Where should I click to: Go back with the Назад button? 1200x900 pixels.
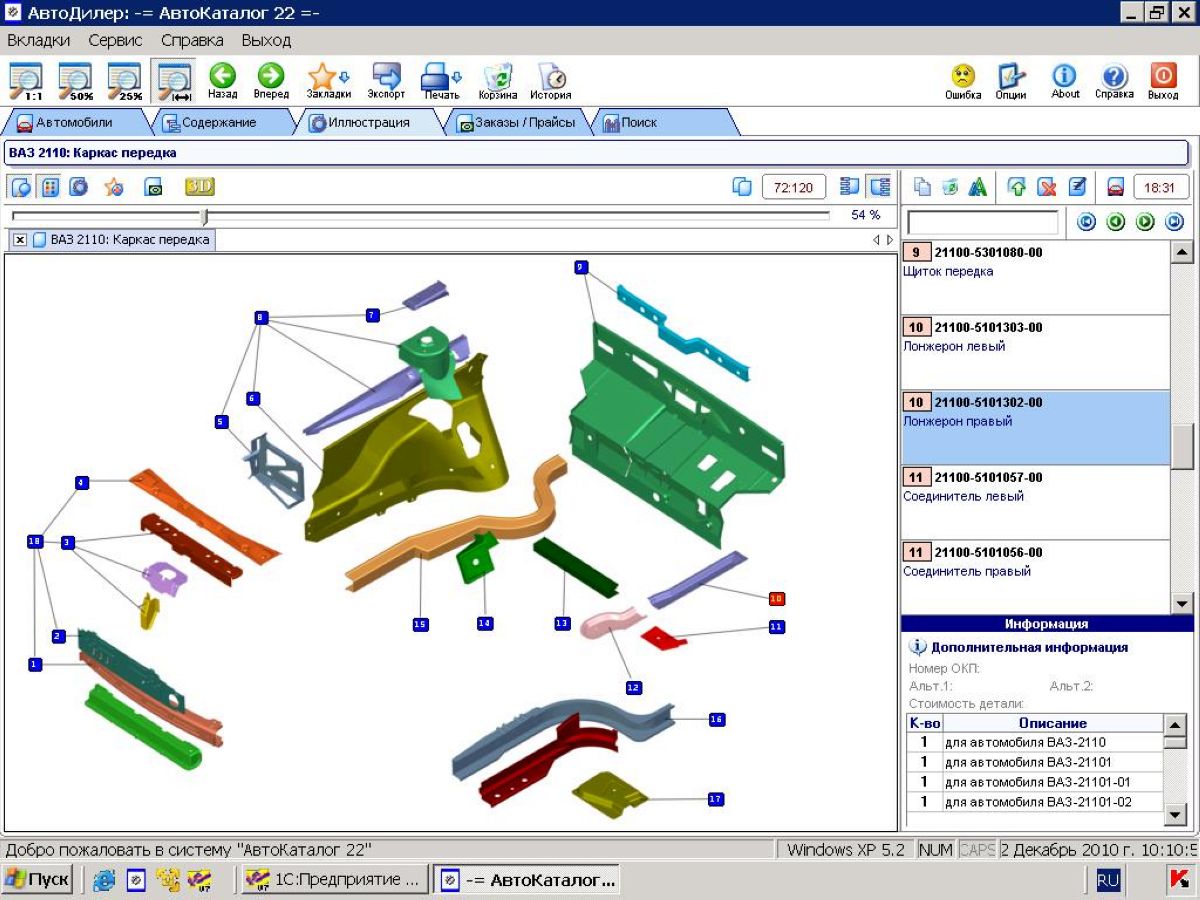222,81
